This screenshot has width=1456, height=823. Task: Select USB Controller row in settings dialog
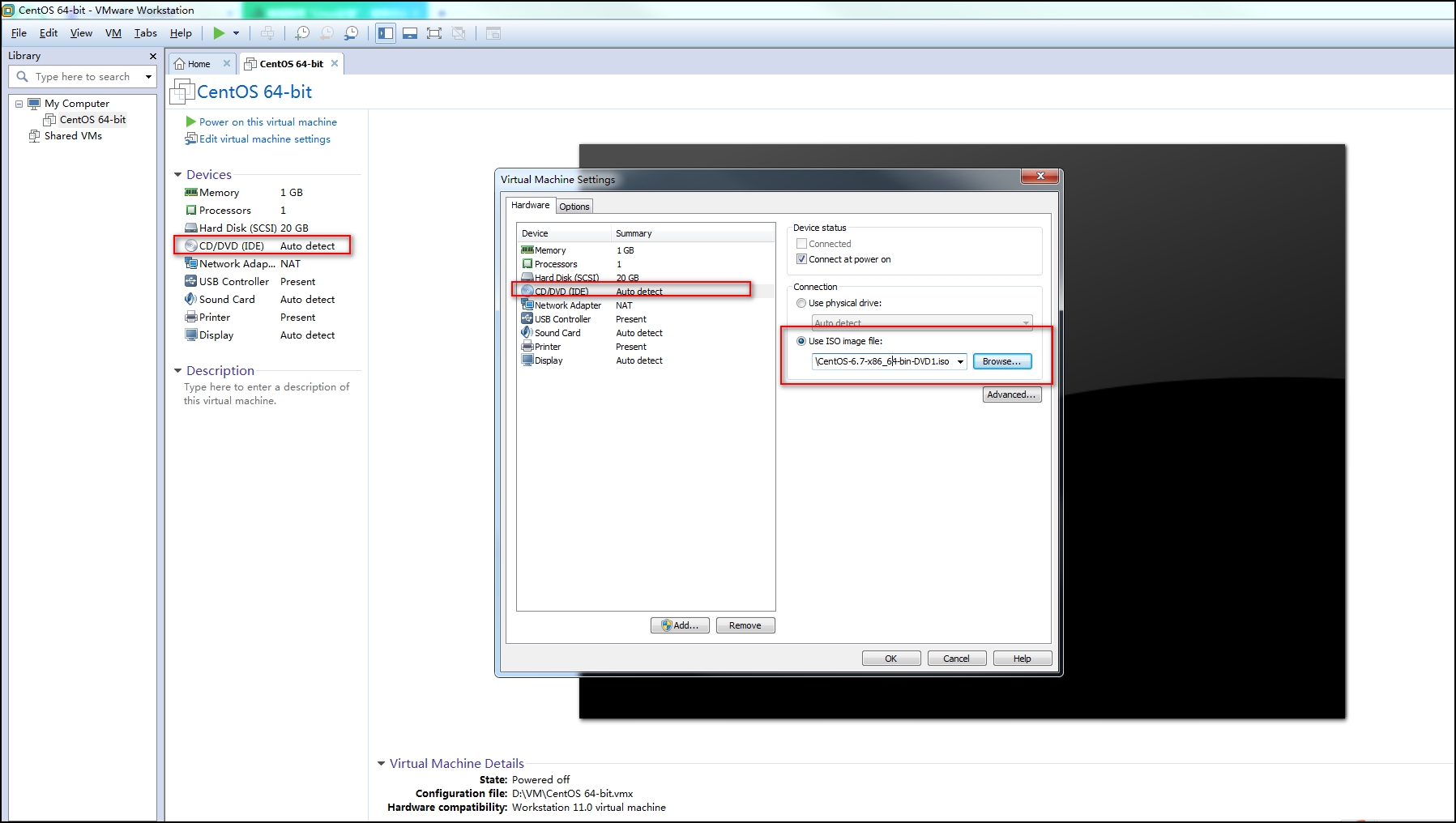pyautogui.click(x=646, y=320)
